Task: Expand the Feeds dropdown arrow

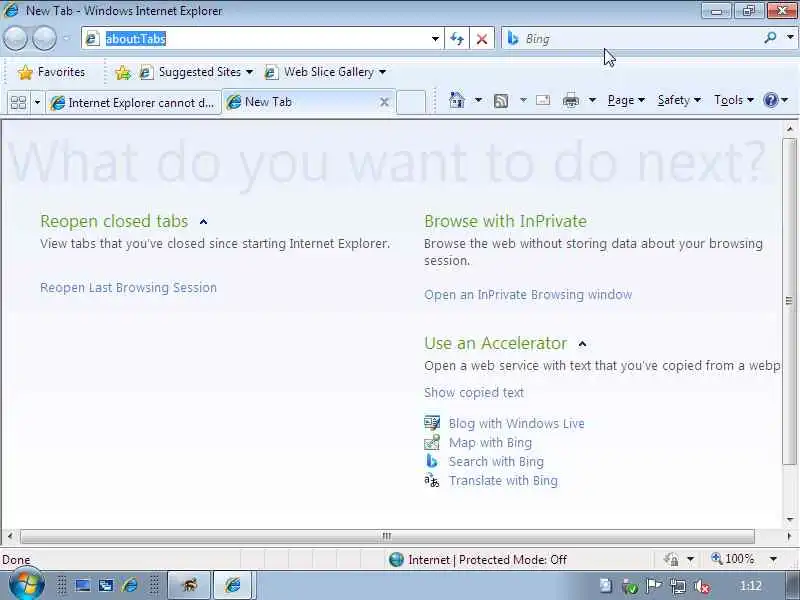Action: [x=523, y=100]
